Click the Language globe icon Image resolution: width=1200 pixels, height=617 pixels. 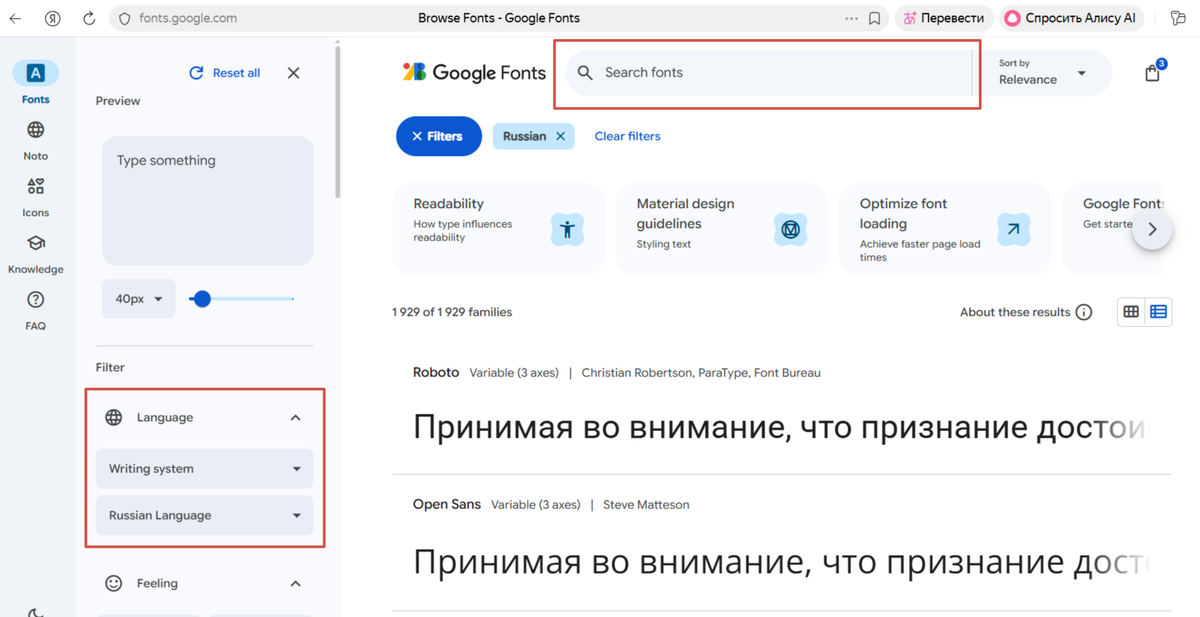click(x=114, y=418)
